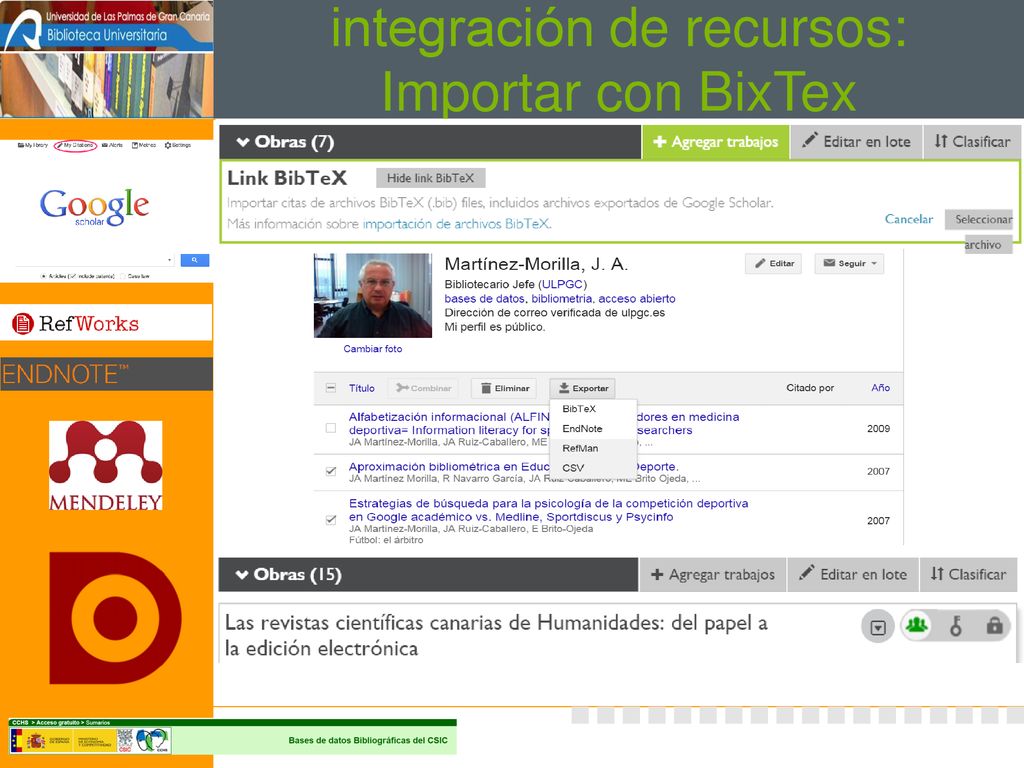The width and height of the screenshot is (1024, 768).
Task: Click Editar en lote in Obras (15) bar
Action: pyautogui.click(x=853, y=575)
